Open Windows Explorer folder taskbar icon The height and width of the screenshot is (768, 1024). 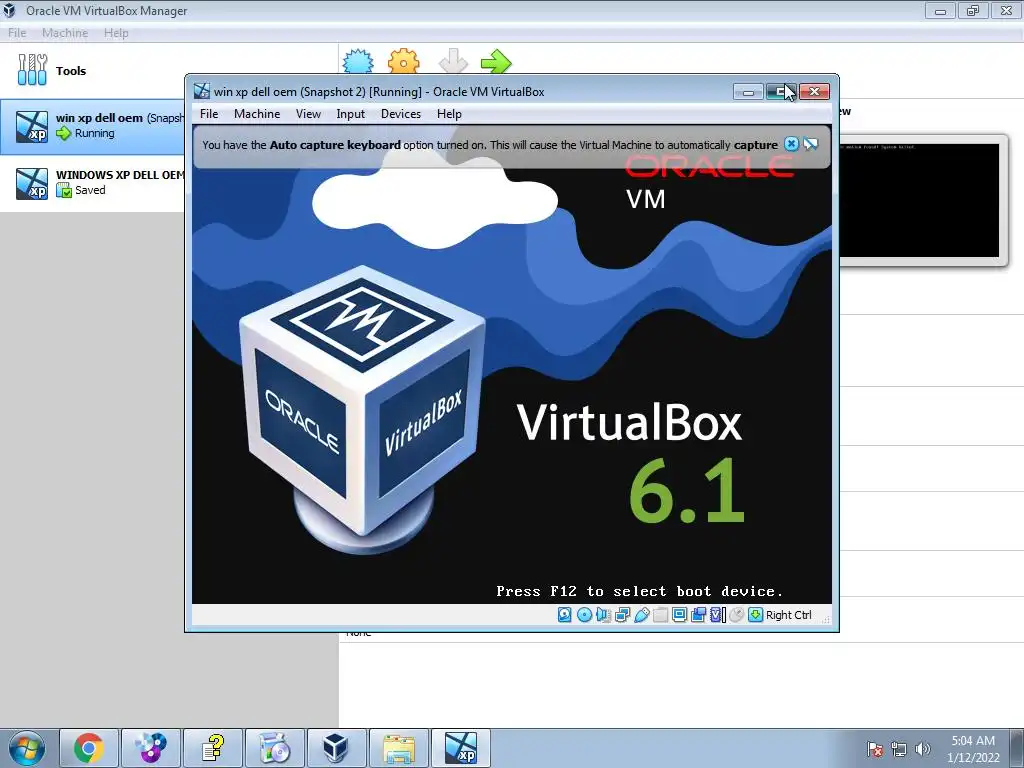tap(399, 748)
